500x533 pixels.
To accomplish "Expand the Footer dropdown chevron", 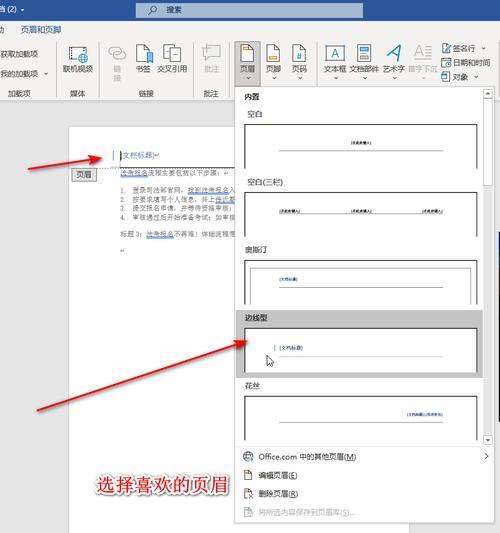I will click(x=274, y=78).
